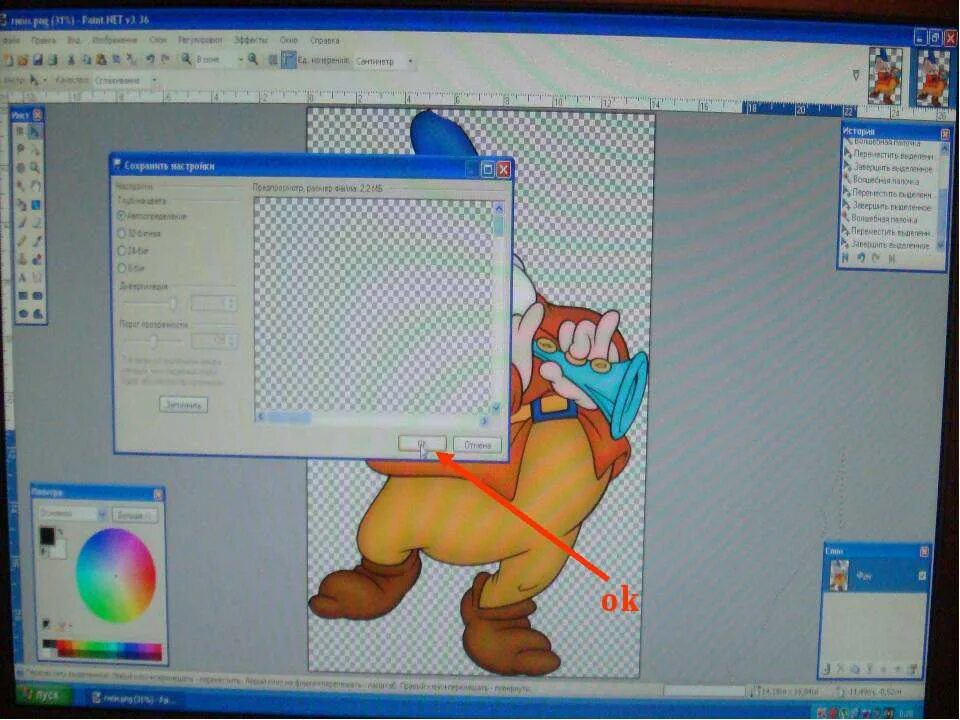Open the image list dropdown arrow

(856, 75)
